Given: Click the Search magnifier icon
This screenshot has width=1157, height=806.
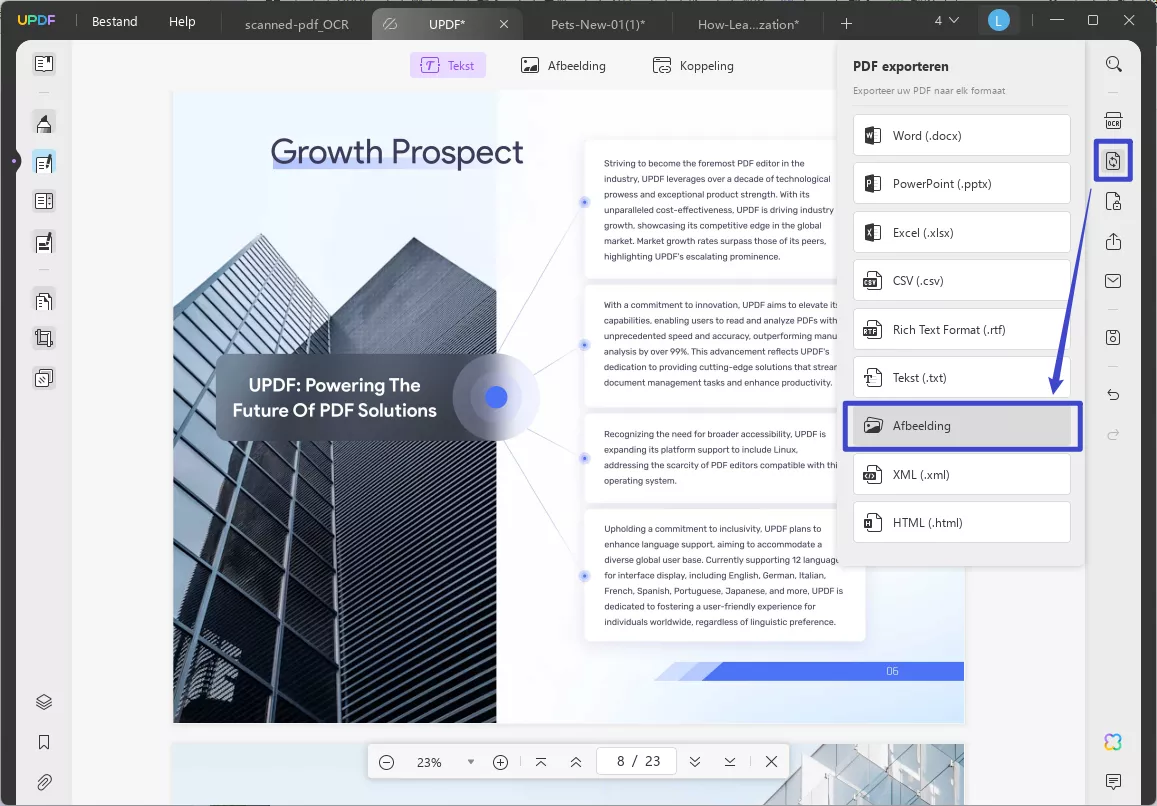Looking at the screenshot, I should (x=1113, y=64).
